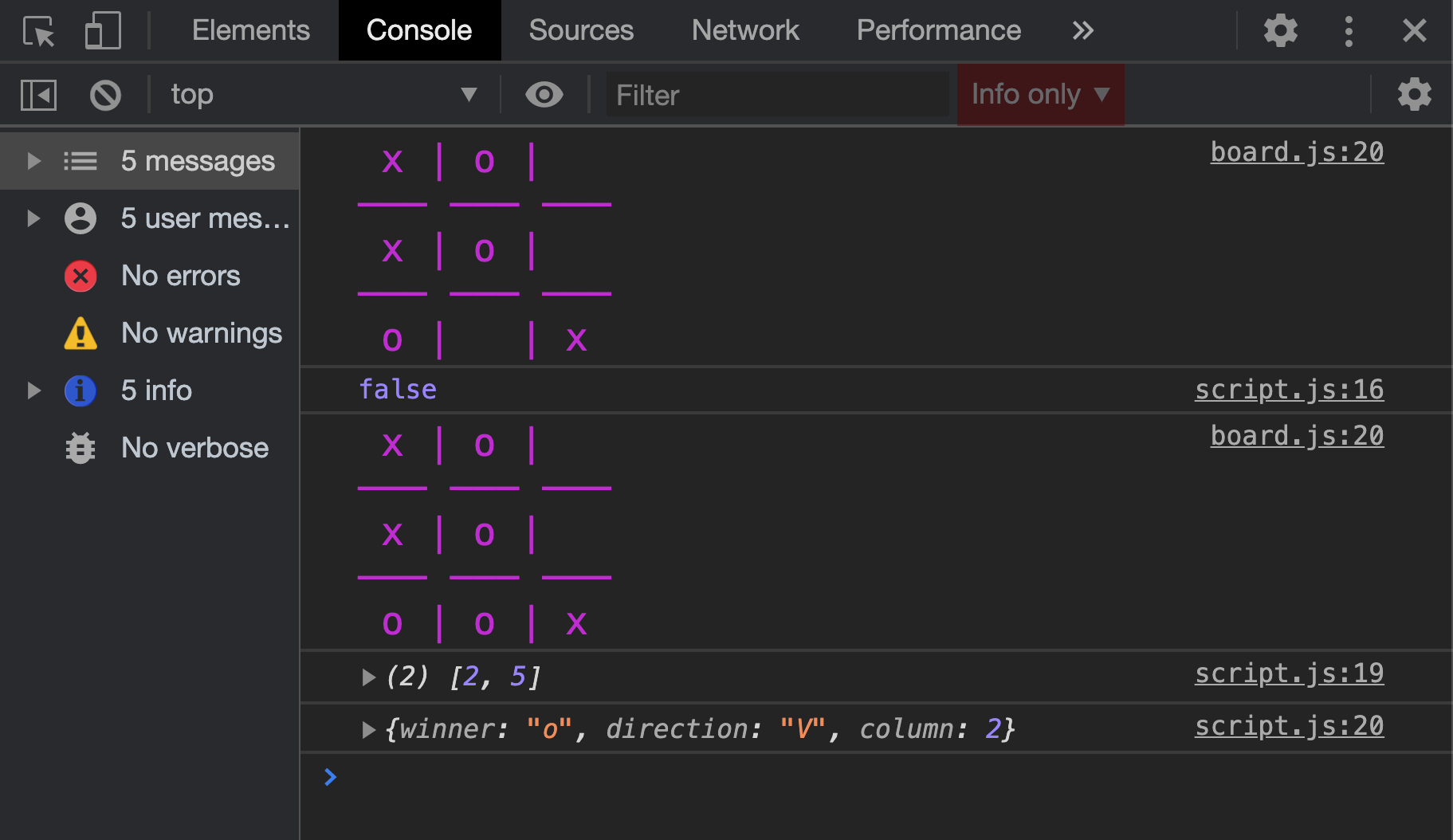
Task: Click the console Filter input field
Action: point(777,94)
